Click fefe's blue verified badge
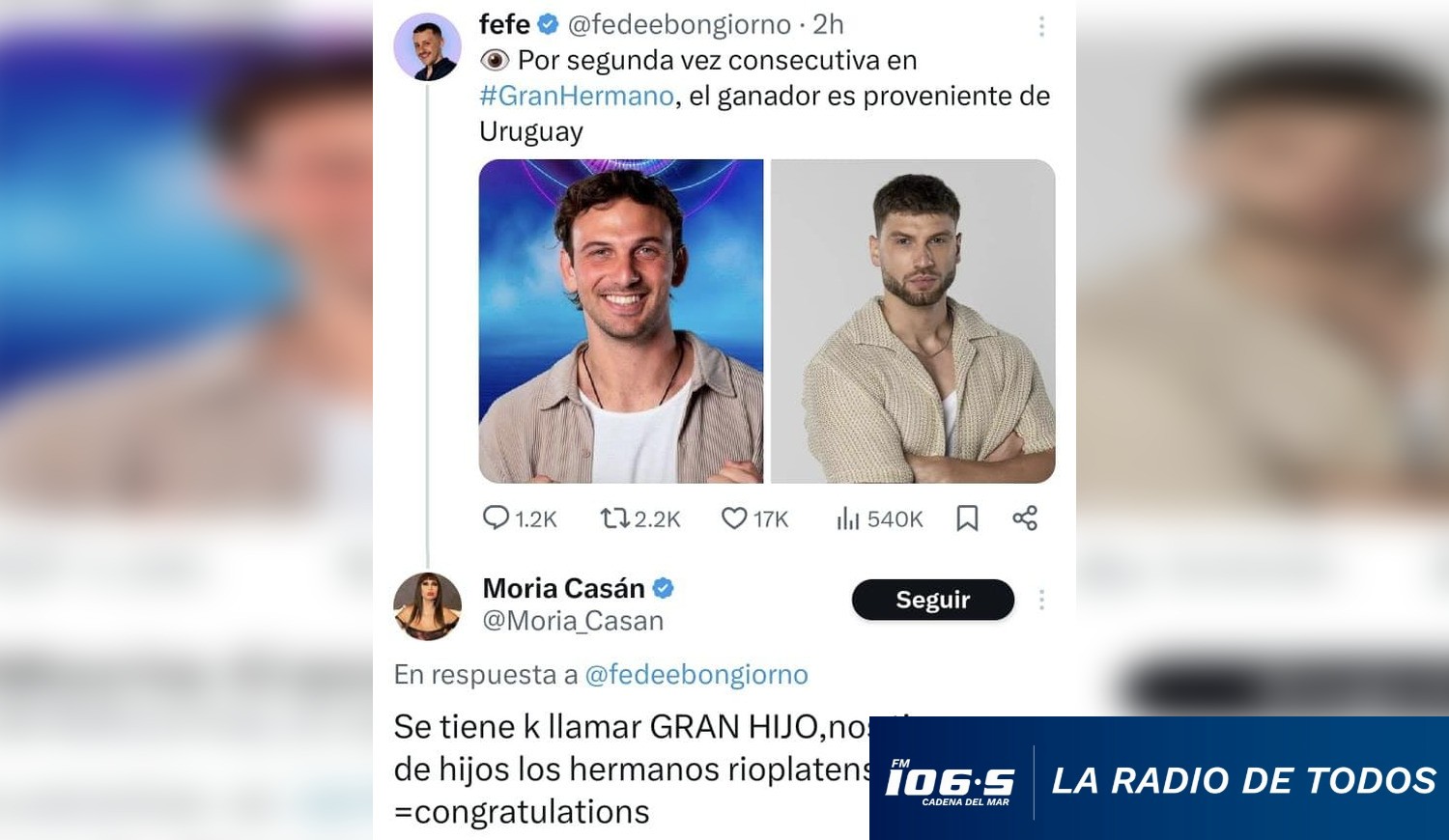This screenshot has height=840, width=1449. 548,24
